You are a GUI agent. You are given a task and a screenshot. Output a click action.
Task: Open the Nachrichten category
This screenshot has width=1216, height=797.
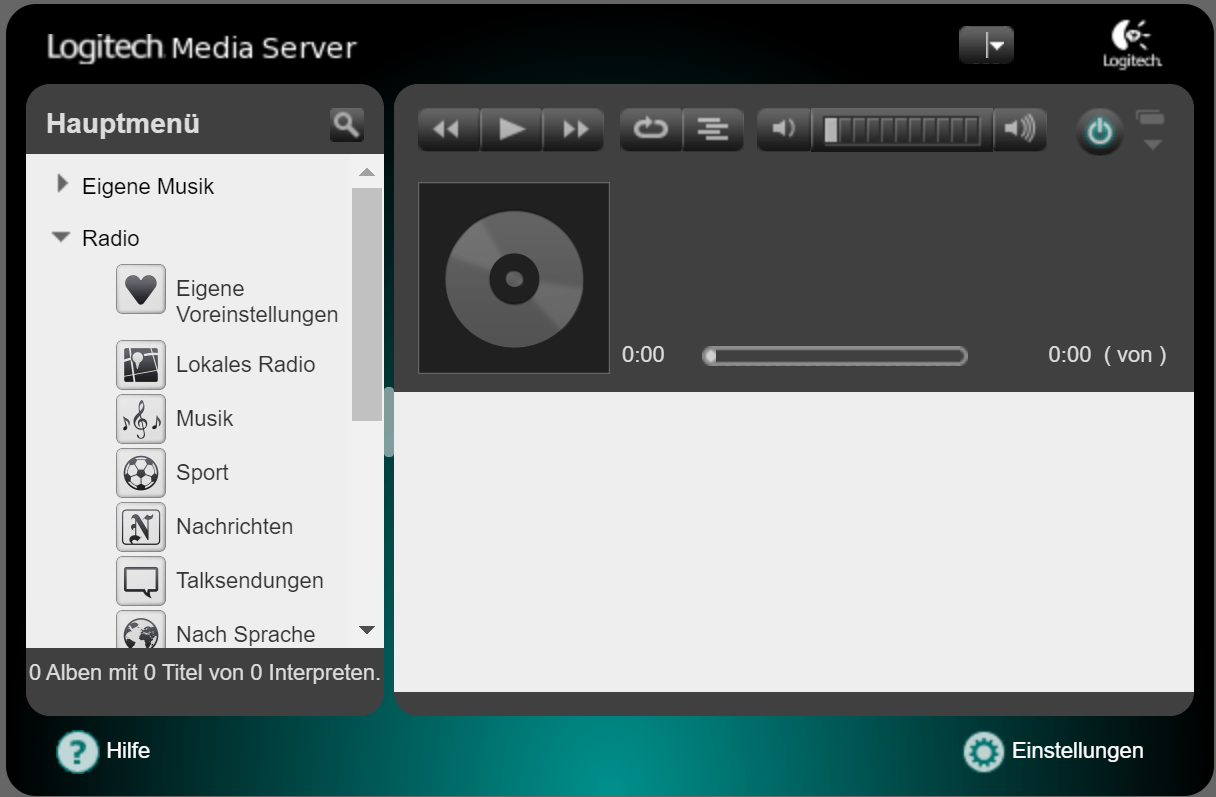click(235, 527)
